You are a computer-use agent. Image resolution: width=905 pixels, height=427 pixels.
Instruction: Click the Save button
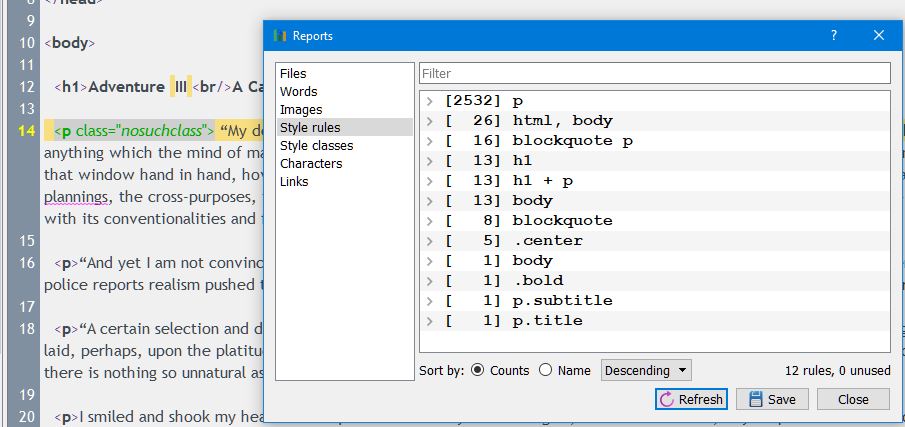[x=772, y=399]
